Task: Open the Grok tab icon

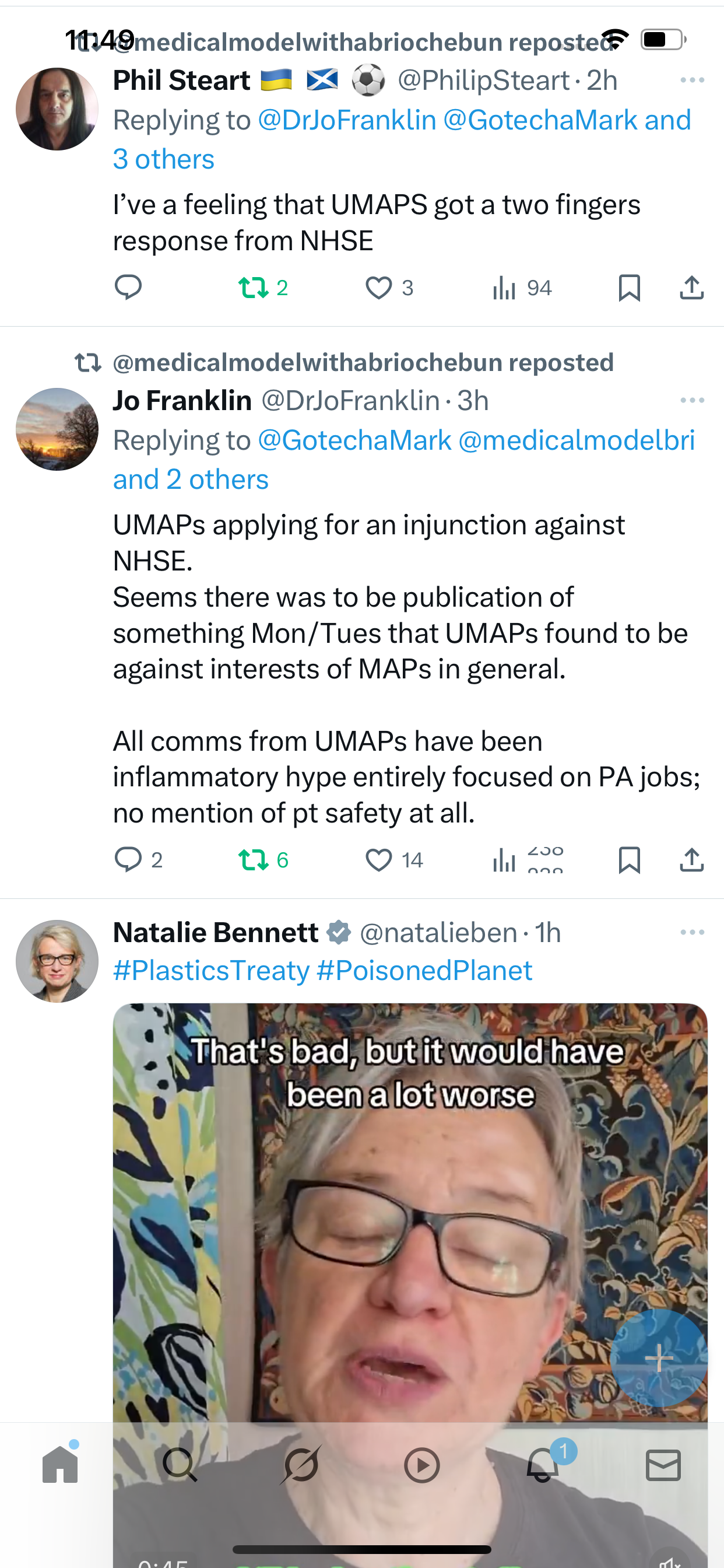Action: (x=301, y=1465)
